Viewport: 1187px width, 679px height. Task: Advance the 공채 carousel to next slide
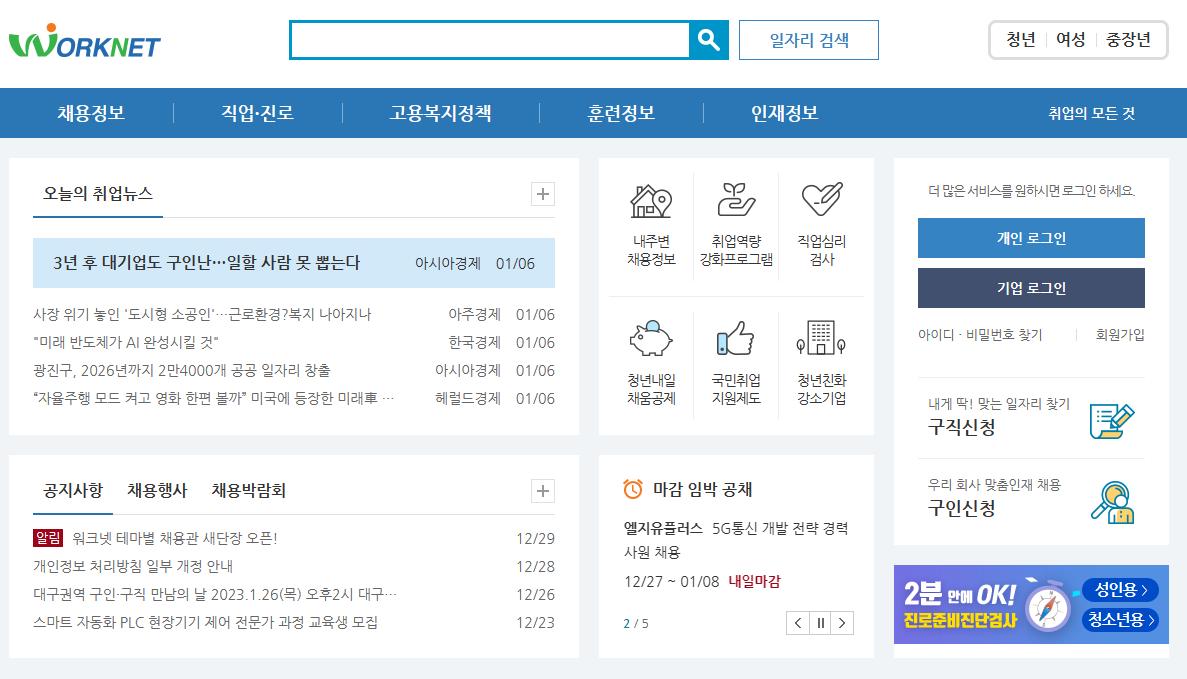click(843, 622)
